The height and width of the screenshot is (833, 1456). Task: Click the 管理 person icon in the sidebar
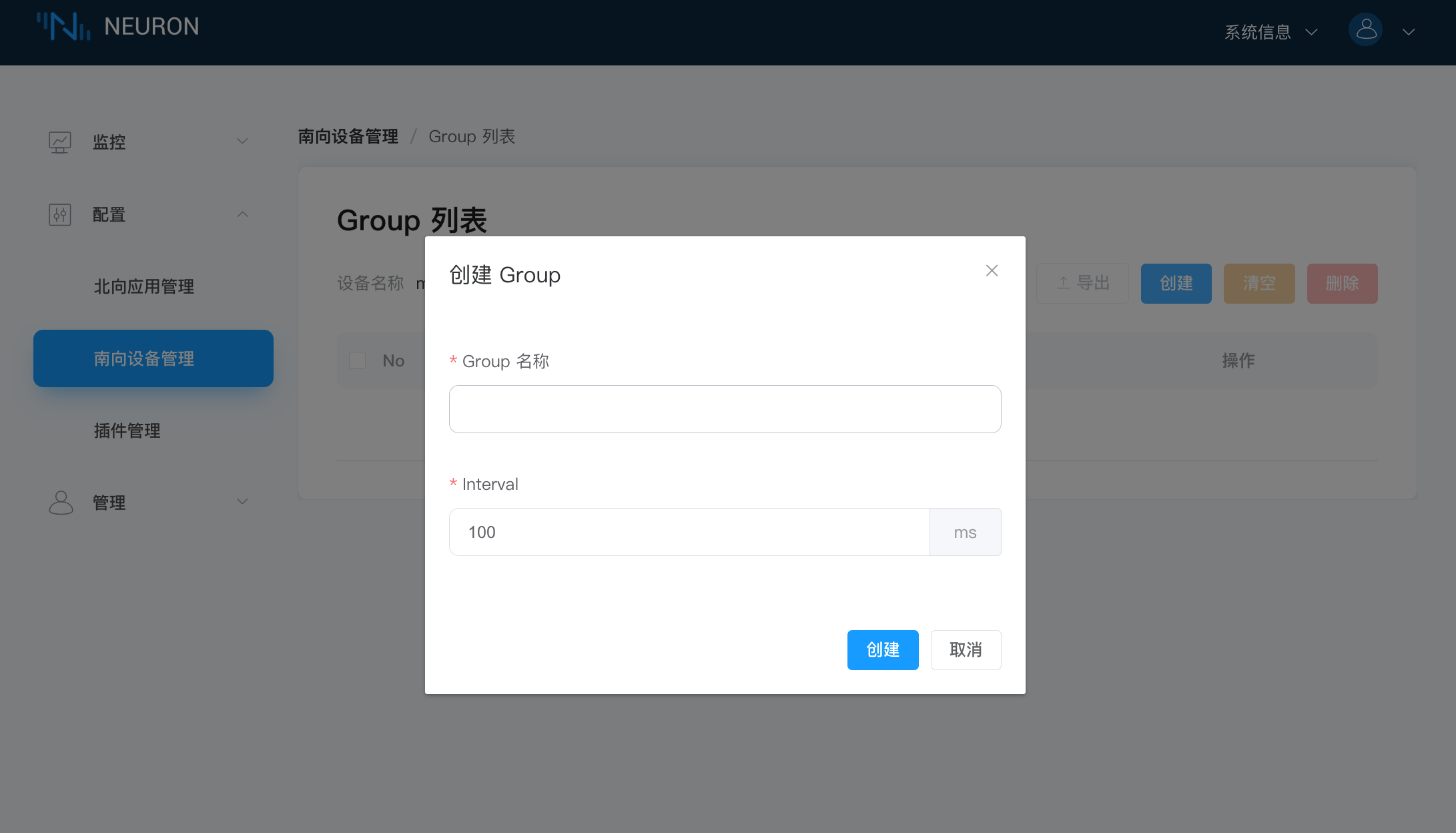(x=60, y=502)
